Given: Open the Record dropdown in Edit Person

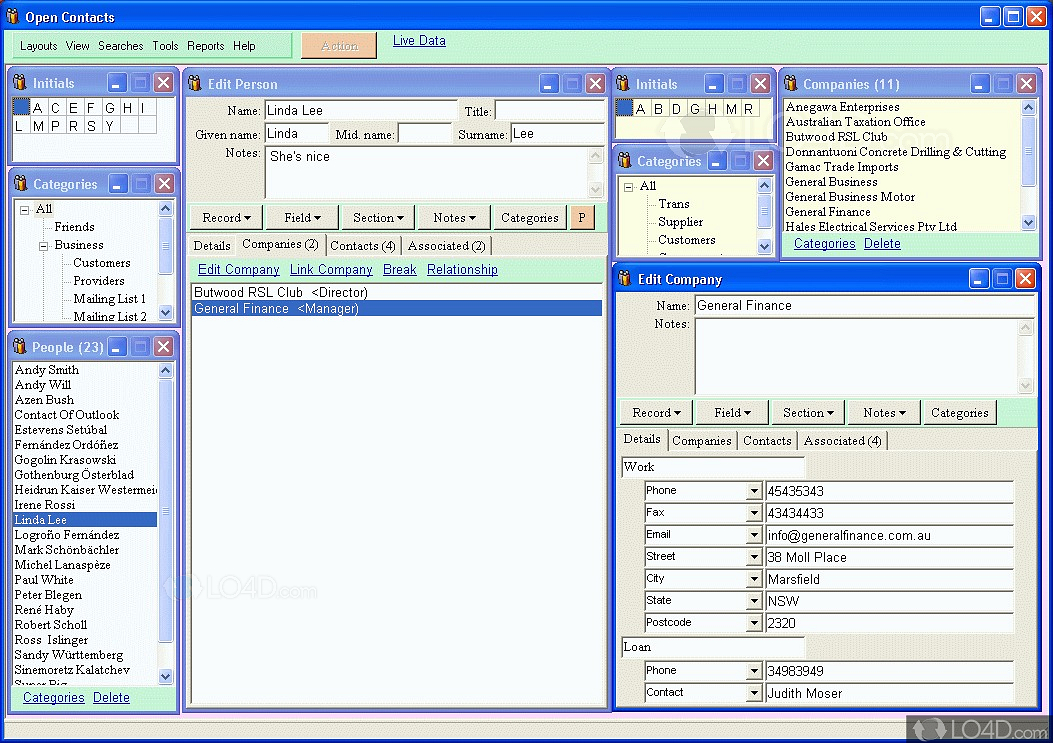Looking at the screenshot, I should 225,217.
